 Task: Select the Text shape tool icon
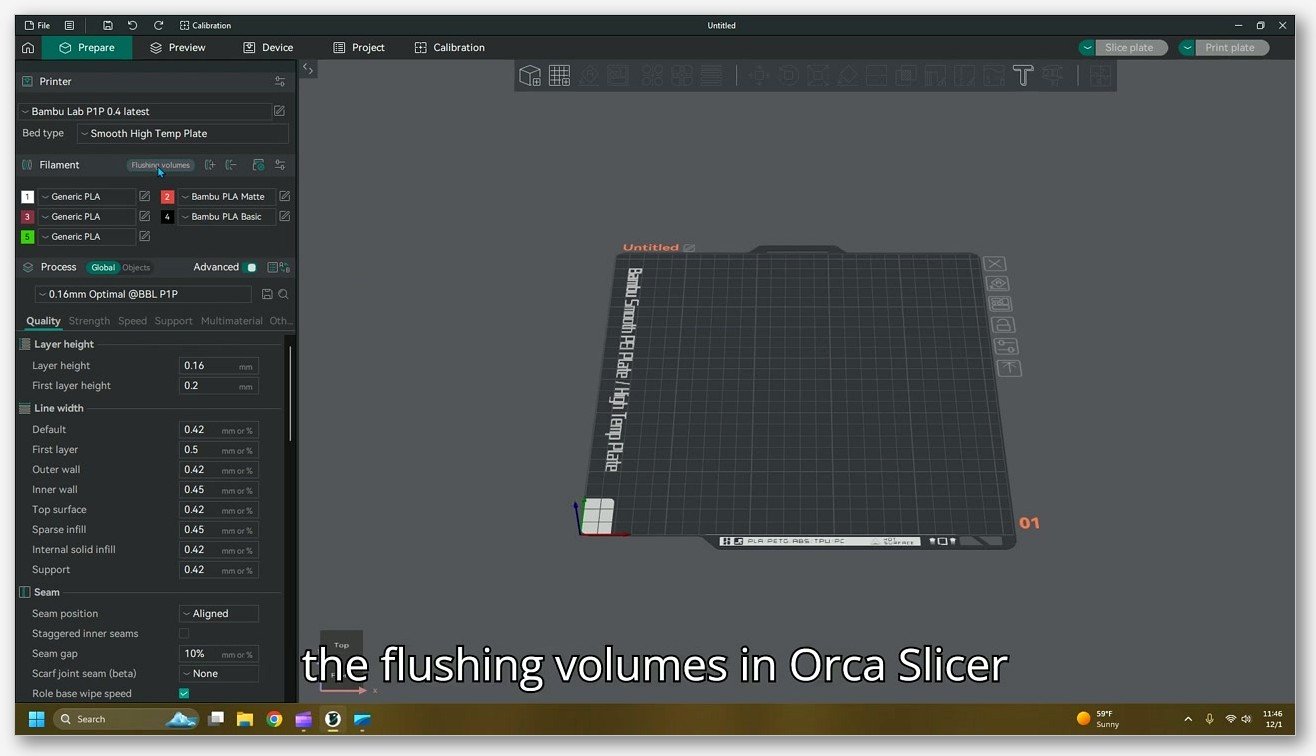point(1022,75)
